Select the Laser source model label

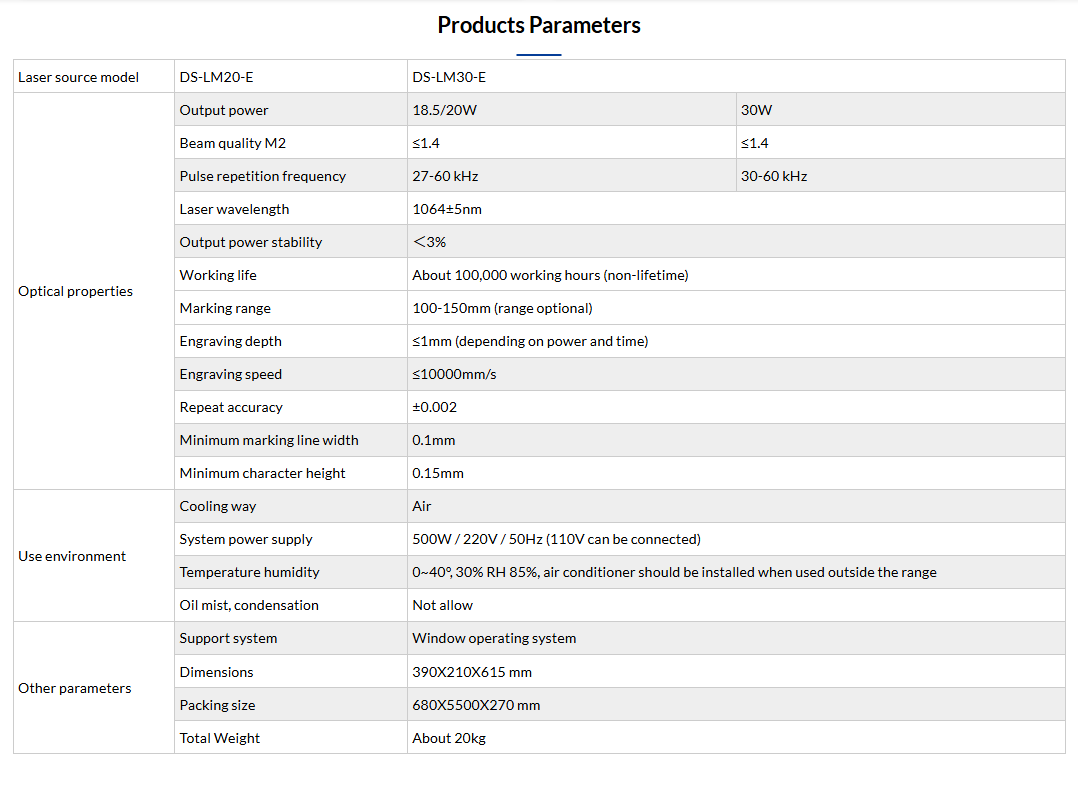(x=79, y=77)
